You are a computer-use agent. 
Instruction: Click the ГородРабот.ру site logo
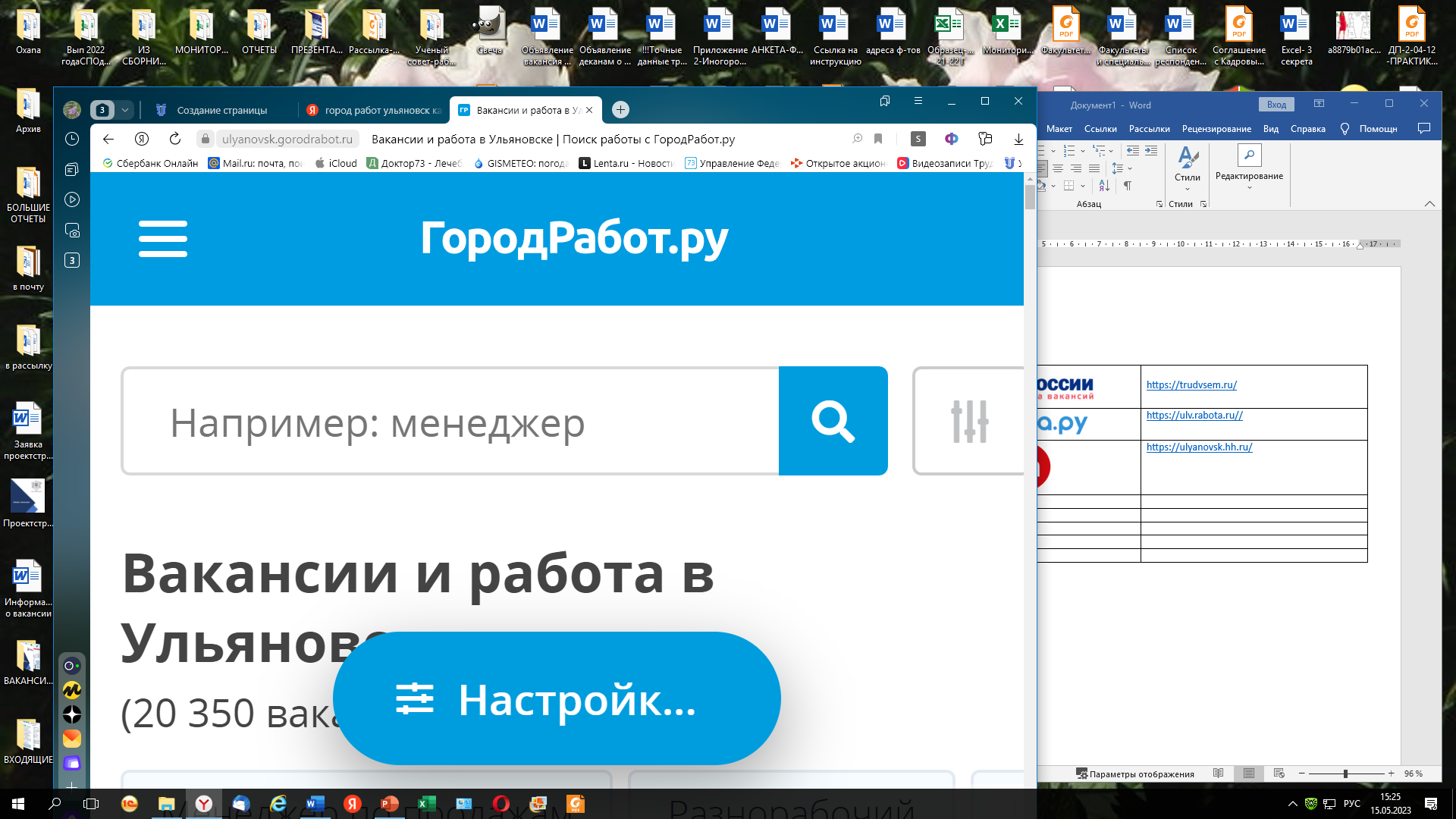coord(574,239)
